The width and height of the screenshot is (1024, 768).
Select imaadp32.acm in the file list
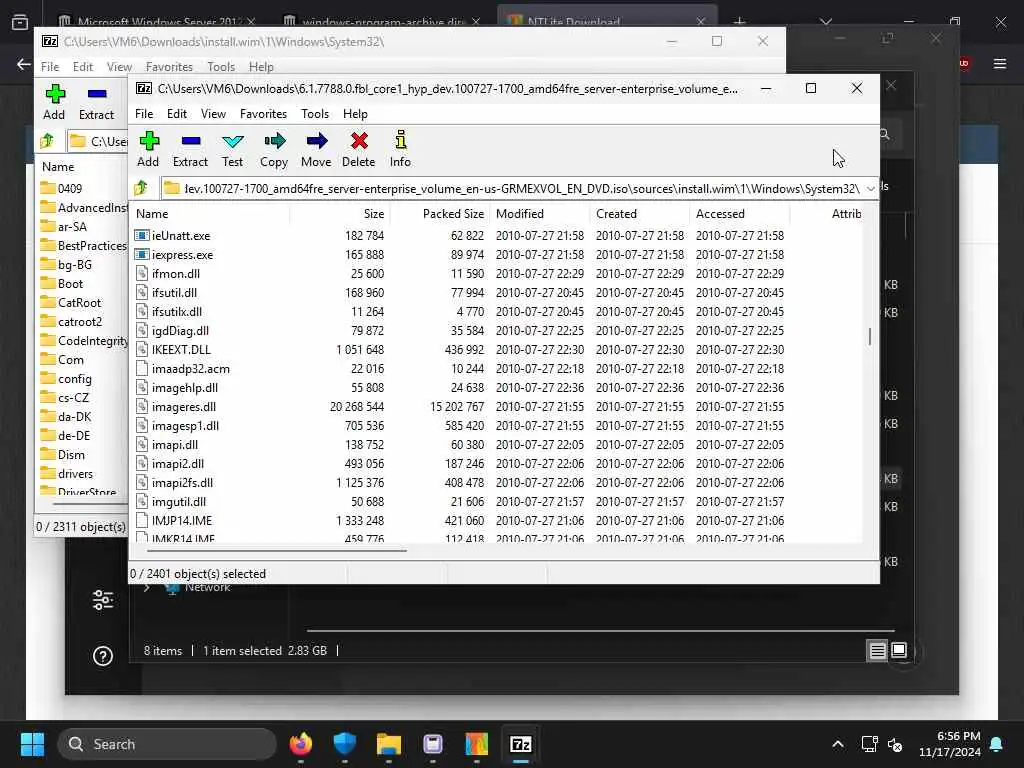point(191,368)
